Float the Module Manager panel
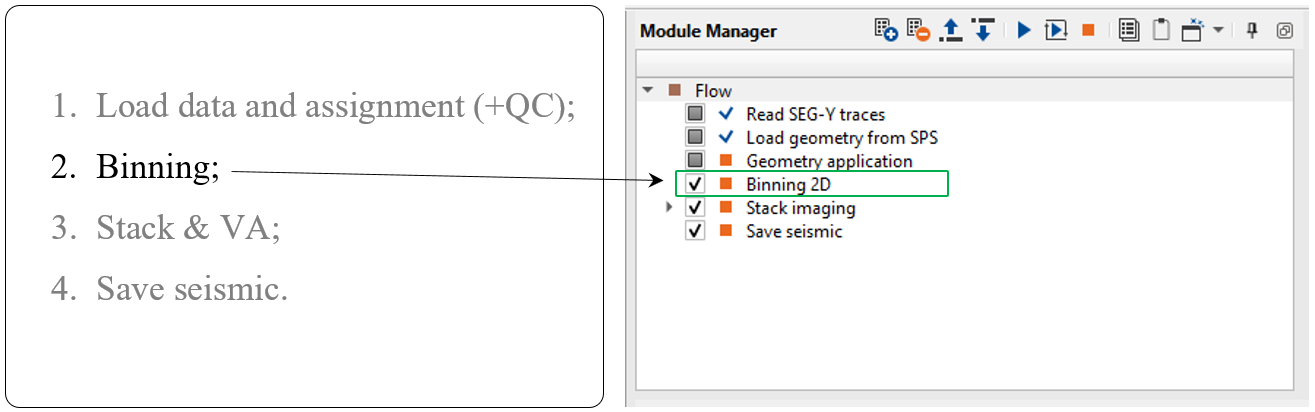 coord(1285,30)
